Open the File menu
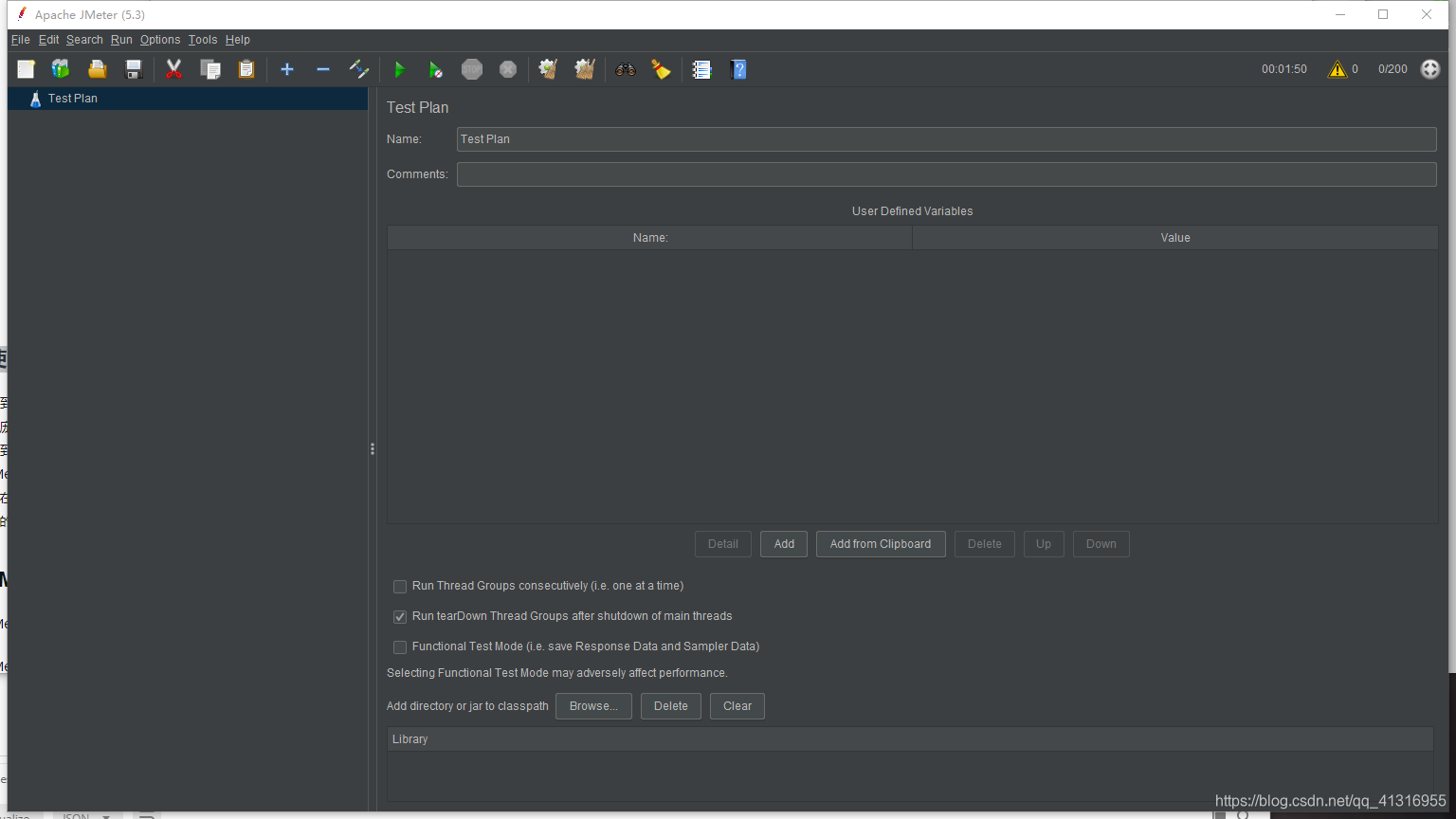The image size is (1456, 819). (x=20, y=40)
